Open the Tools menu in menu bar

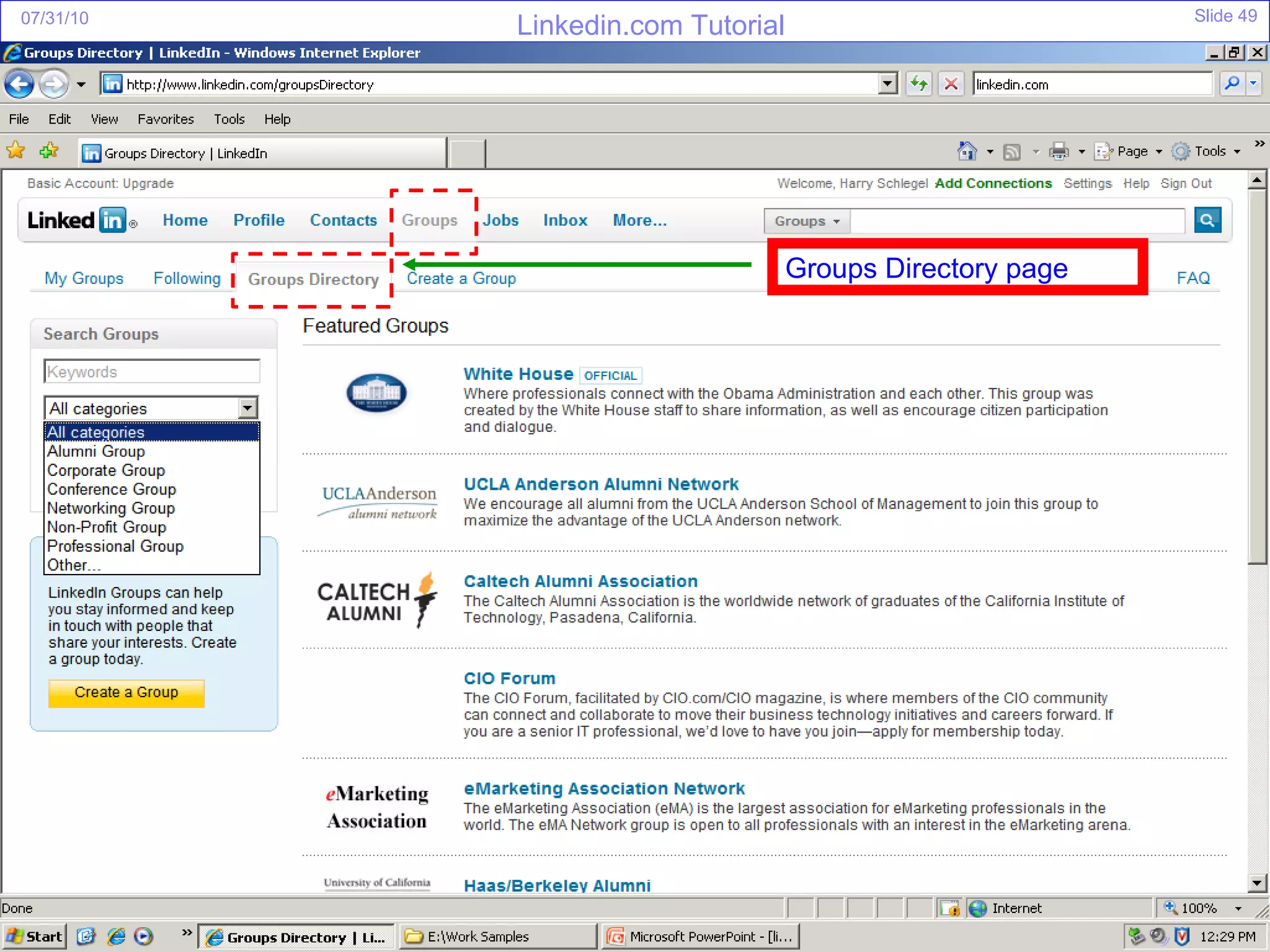229,119
